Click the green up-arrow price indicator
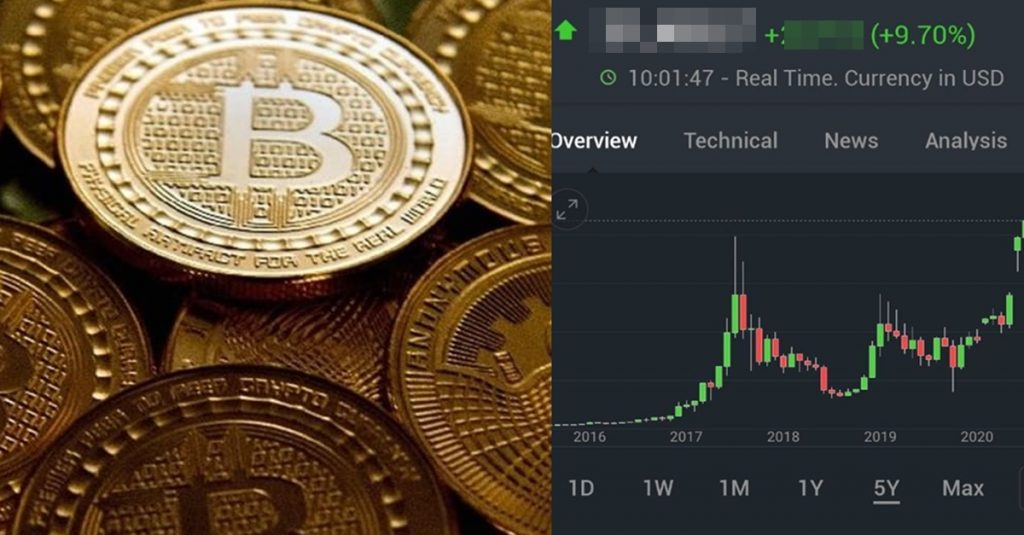The image size is (1024, 535). [x=566, y=30]
